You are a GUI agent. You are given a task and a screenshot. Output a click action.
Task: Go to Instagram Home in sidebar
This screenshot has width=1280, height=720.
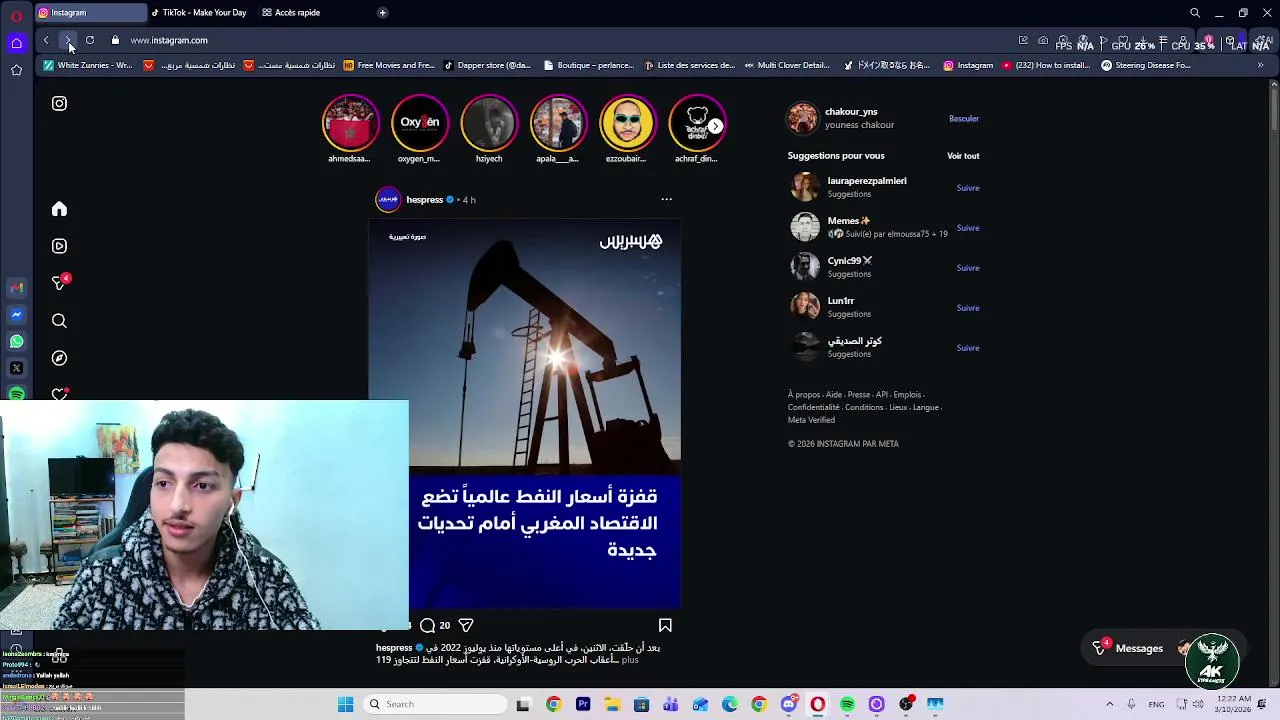[x=59, y=209]
